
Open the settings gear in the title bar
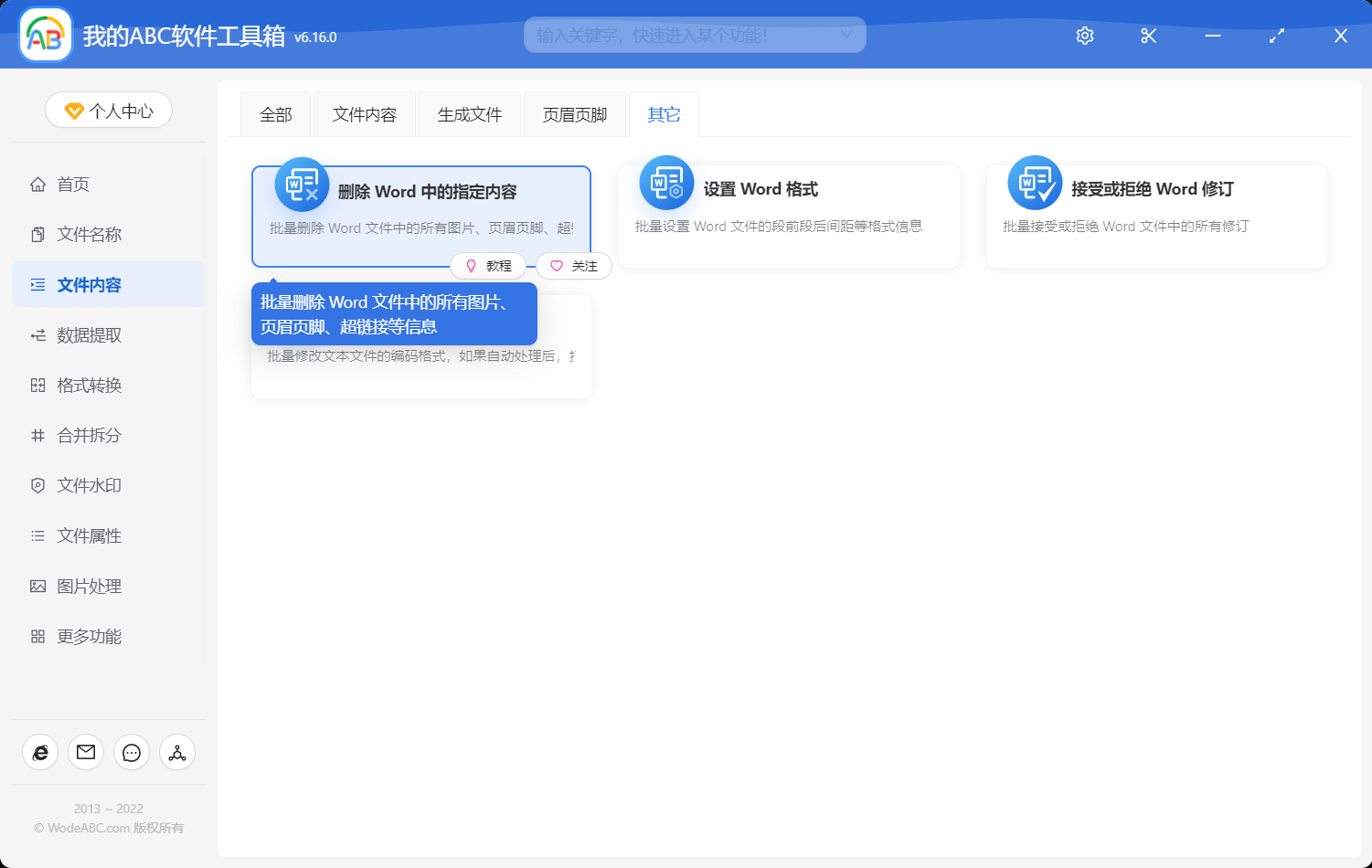coord(1084,36)
